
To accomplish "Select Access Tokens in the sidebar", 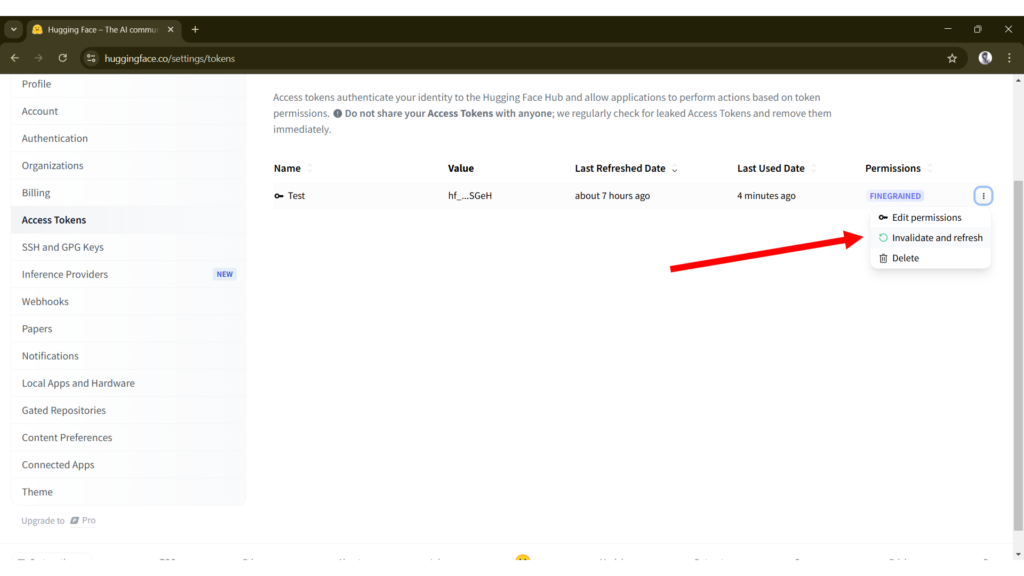I will [129, 220].
